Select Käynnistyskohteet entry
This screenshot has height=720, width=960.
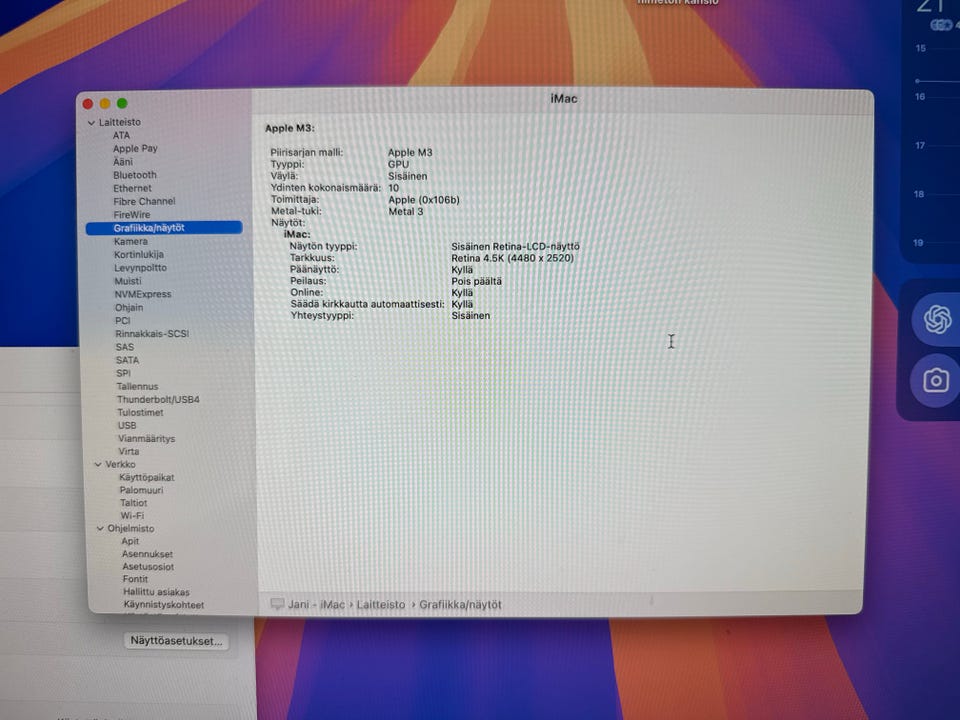point(164,605)
